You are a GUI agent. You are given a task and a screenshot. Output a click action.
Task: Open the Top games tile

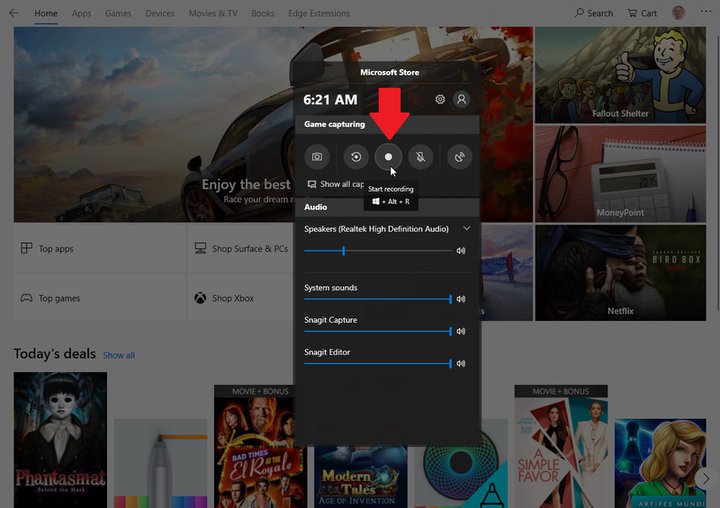coord(100,298)
